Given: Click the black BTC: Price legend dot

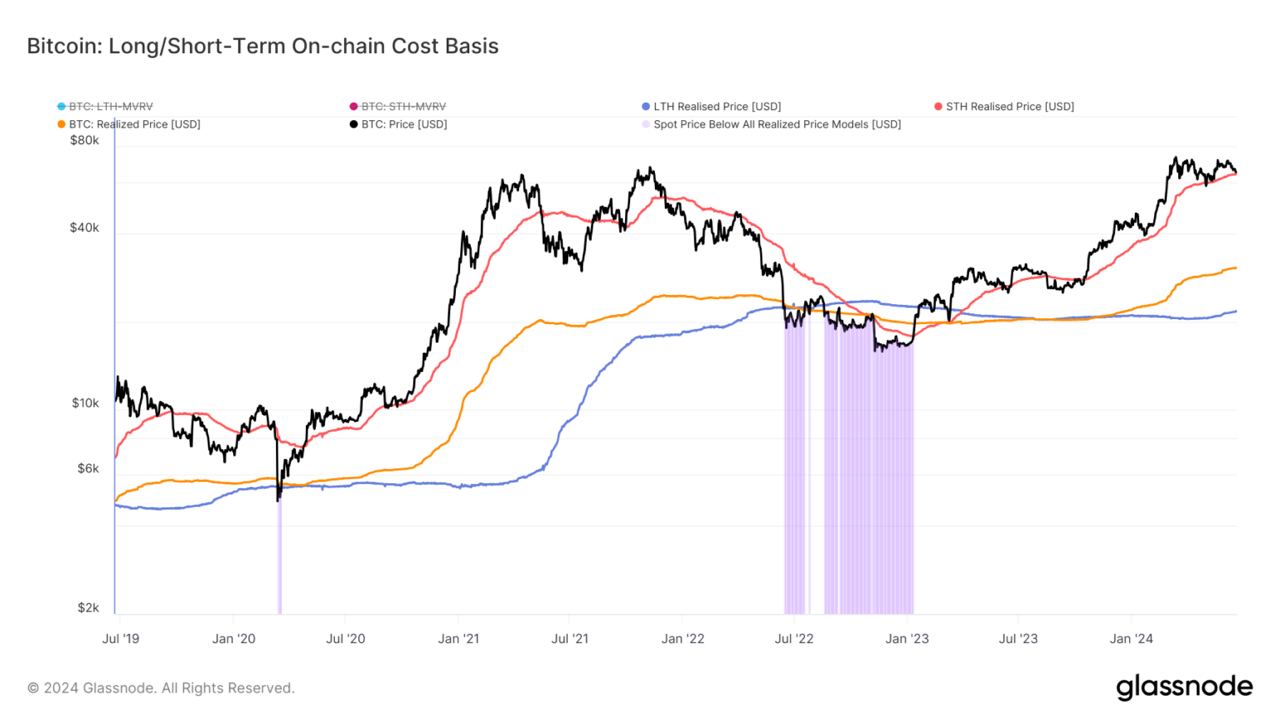Looking at the screenshot, I should coord(354,125).
